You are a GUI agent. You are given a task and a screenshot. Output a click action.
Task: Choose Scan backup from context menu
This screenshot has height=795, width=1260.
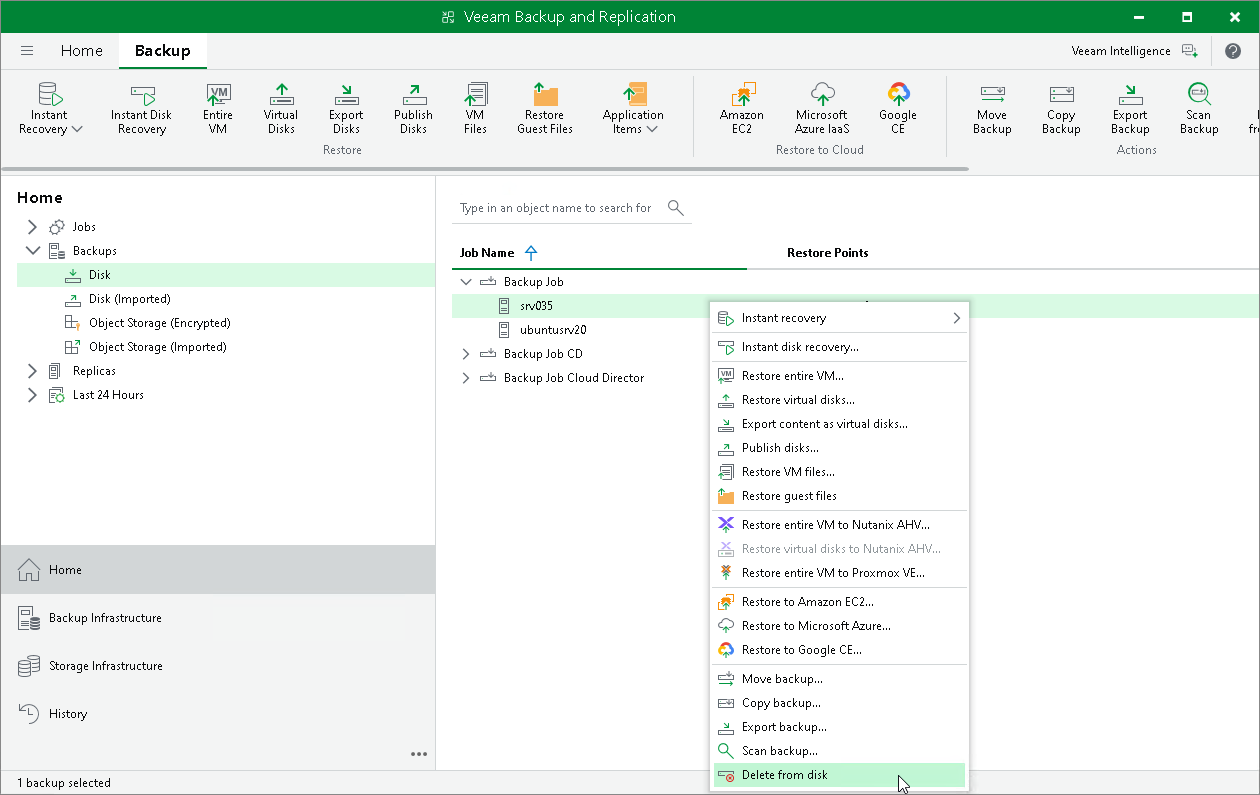839,751
